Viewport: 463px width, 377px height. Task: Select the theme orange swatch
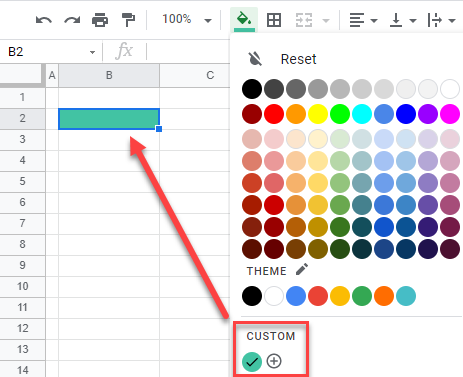click(x=384, y=296)
